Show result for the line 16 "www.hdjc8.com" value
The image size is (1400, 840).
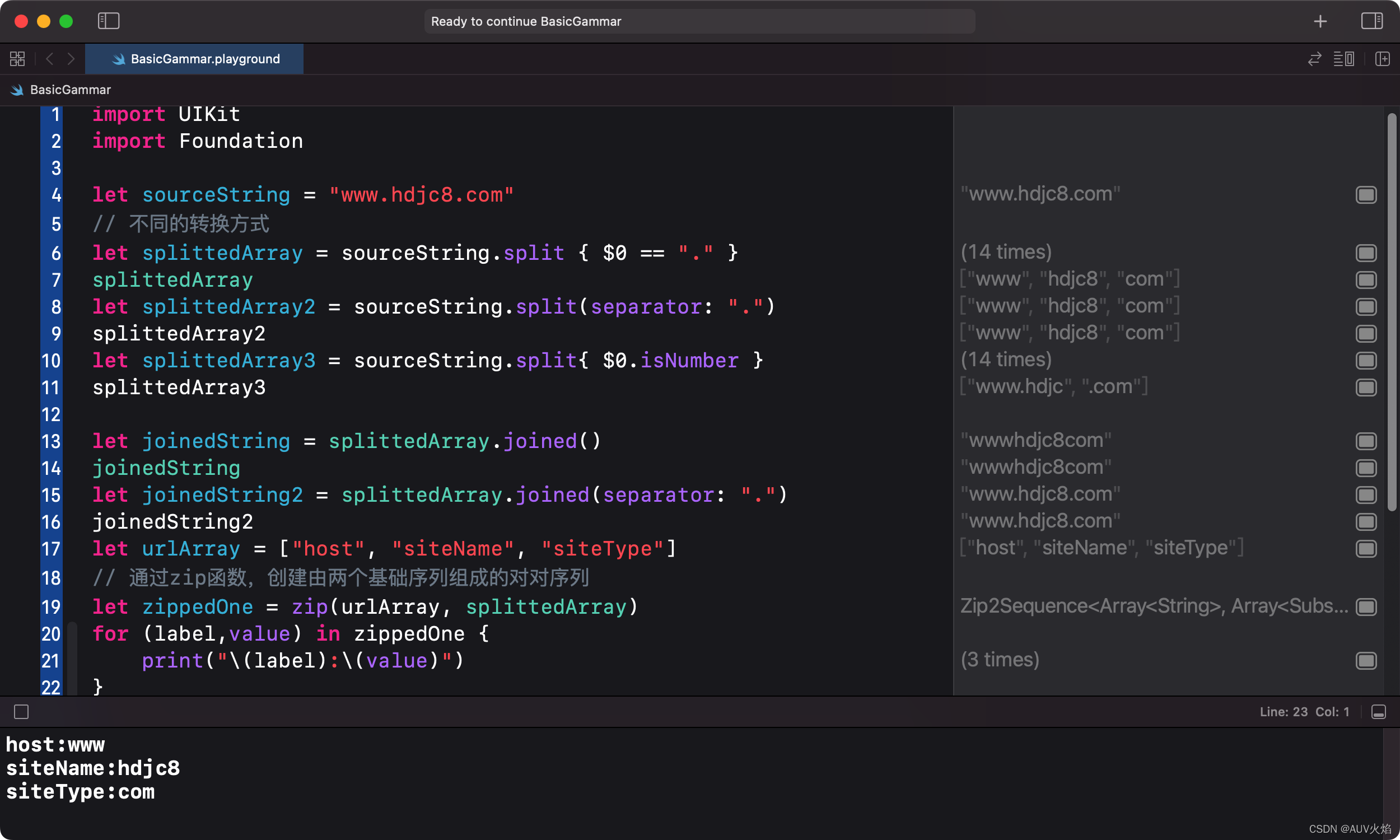(x=1366, y=522)
